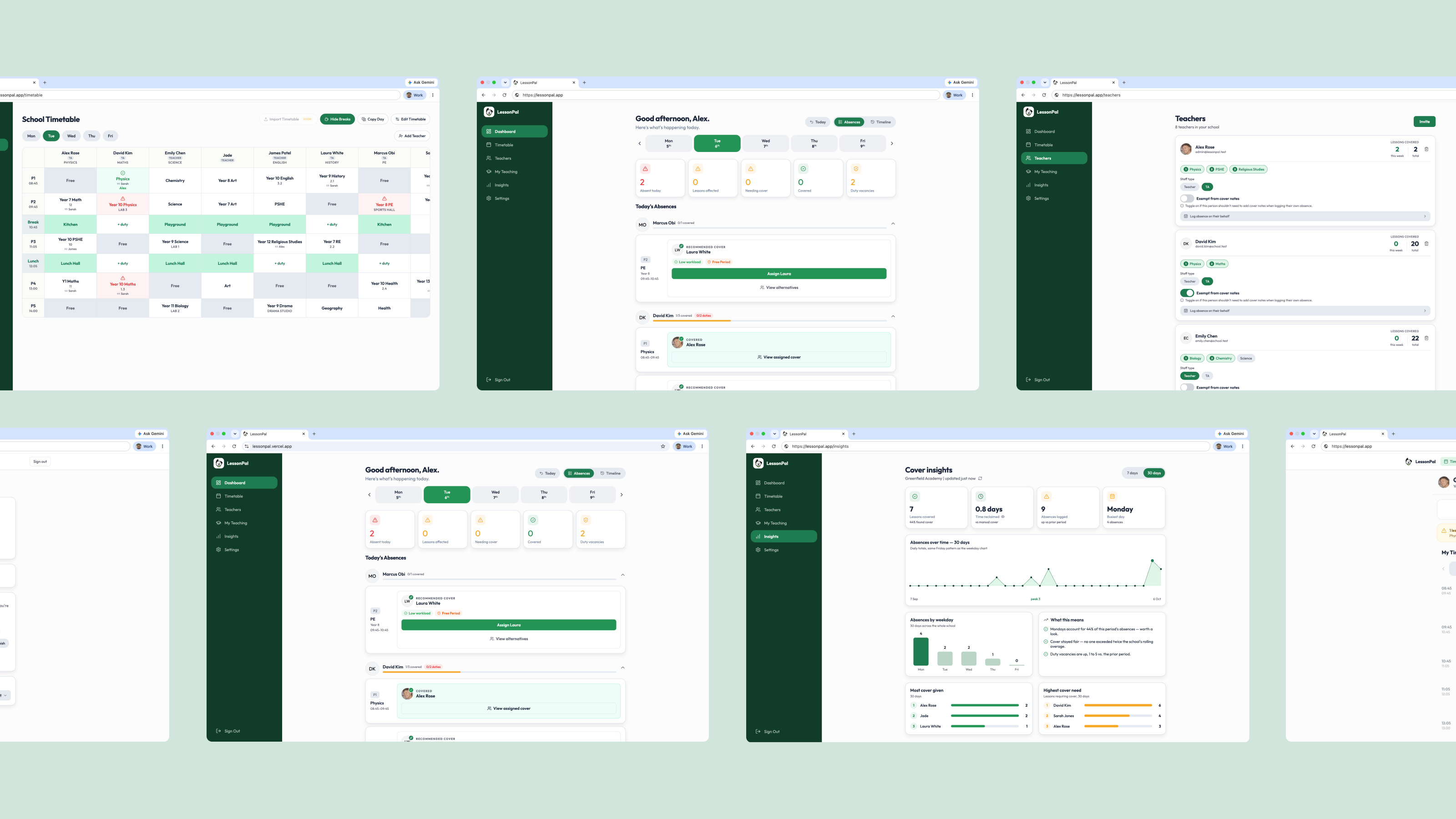Image resolution: width=1456 pixels, height=819 pixels.
Task: Collapse David Kim section in vercel.app dashboard
Action: pyautogui.click(x=623, y=667)
